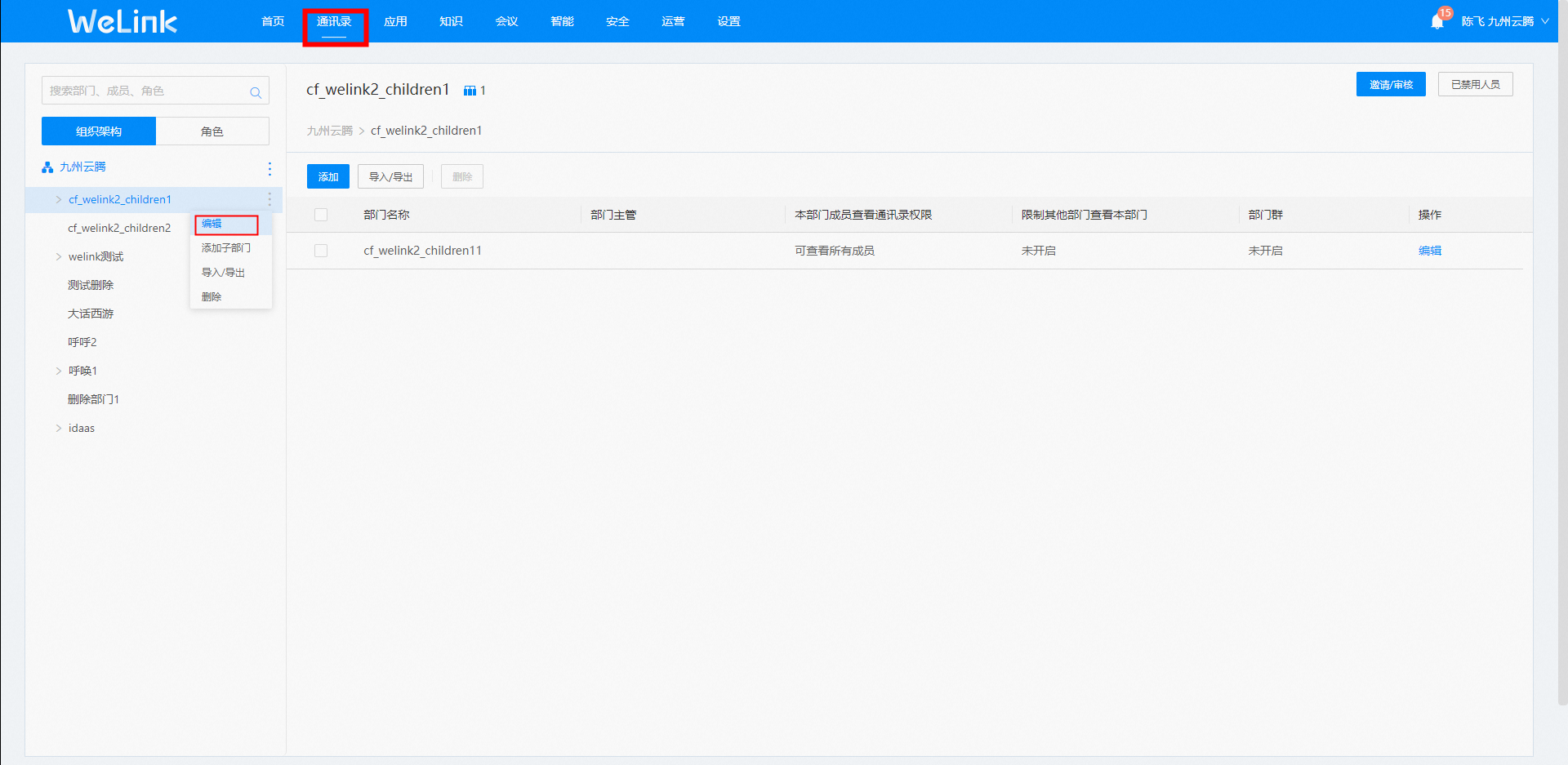Viewport: 1568px width, 765px height.
Task: Expand the idaas tree node
Action: [x=58, y=428]
